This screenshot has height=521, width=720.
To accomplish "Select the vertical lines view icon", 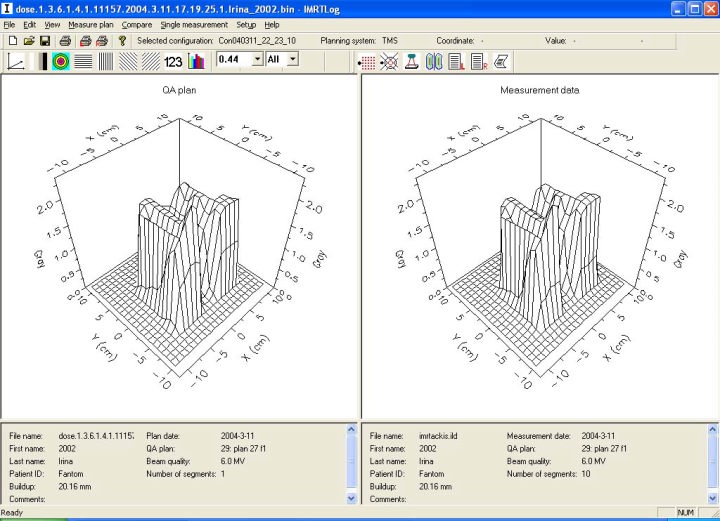I will point(106,61).
